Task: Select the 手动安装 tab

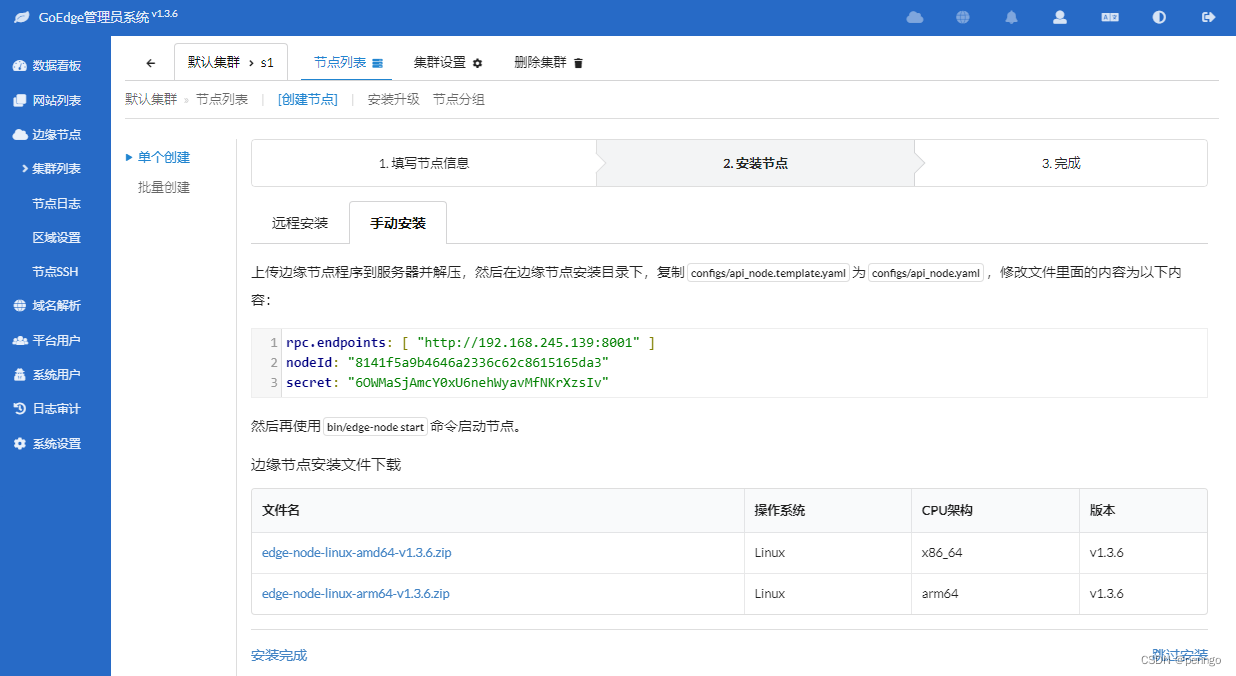Action: coord(398,223)
